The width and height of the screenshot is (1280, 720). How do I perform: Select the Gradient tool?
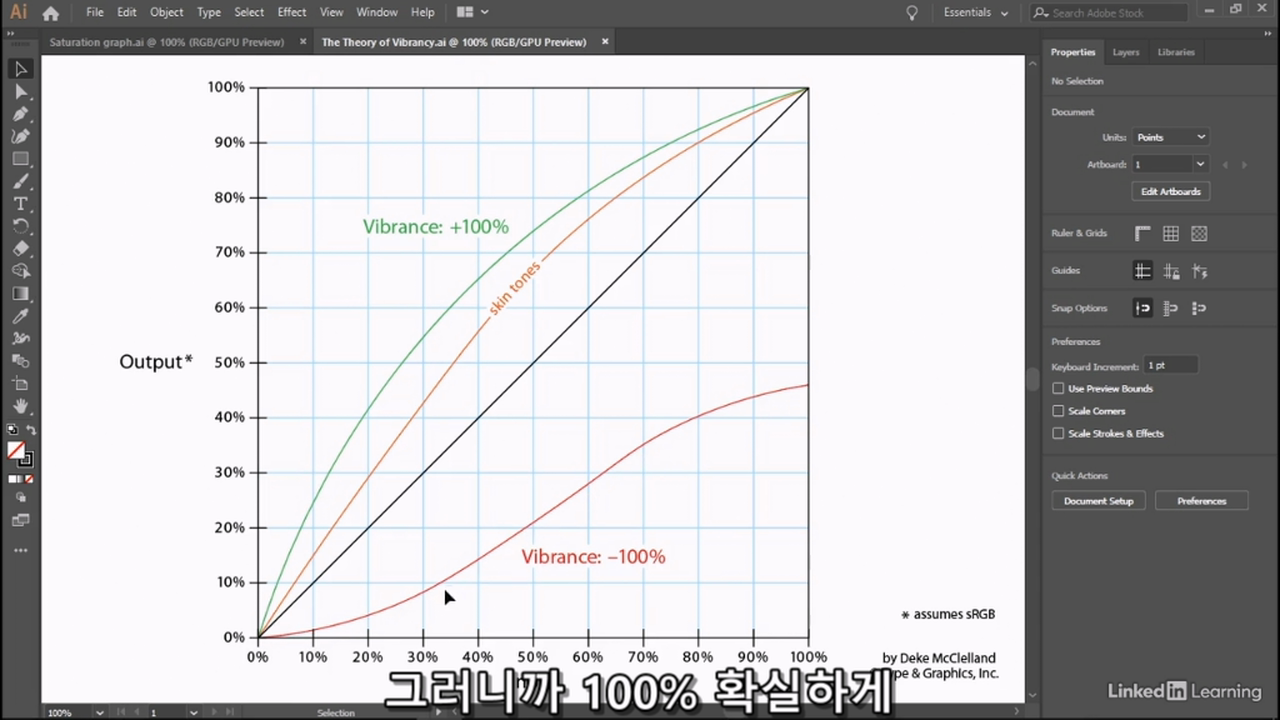click(x=20, y=293)
